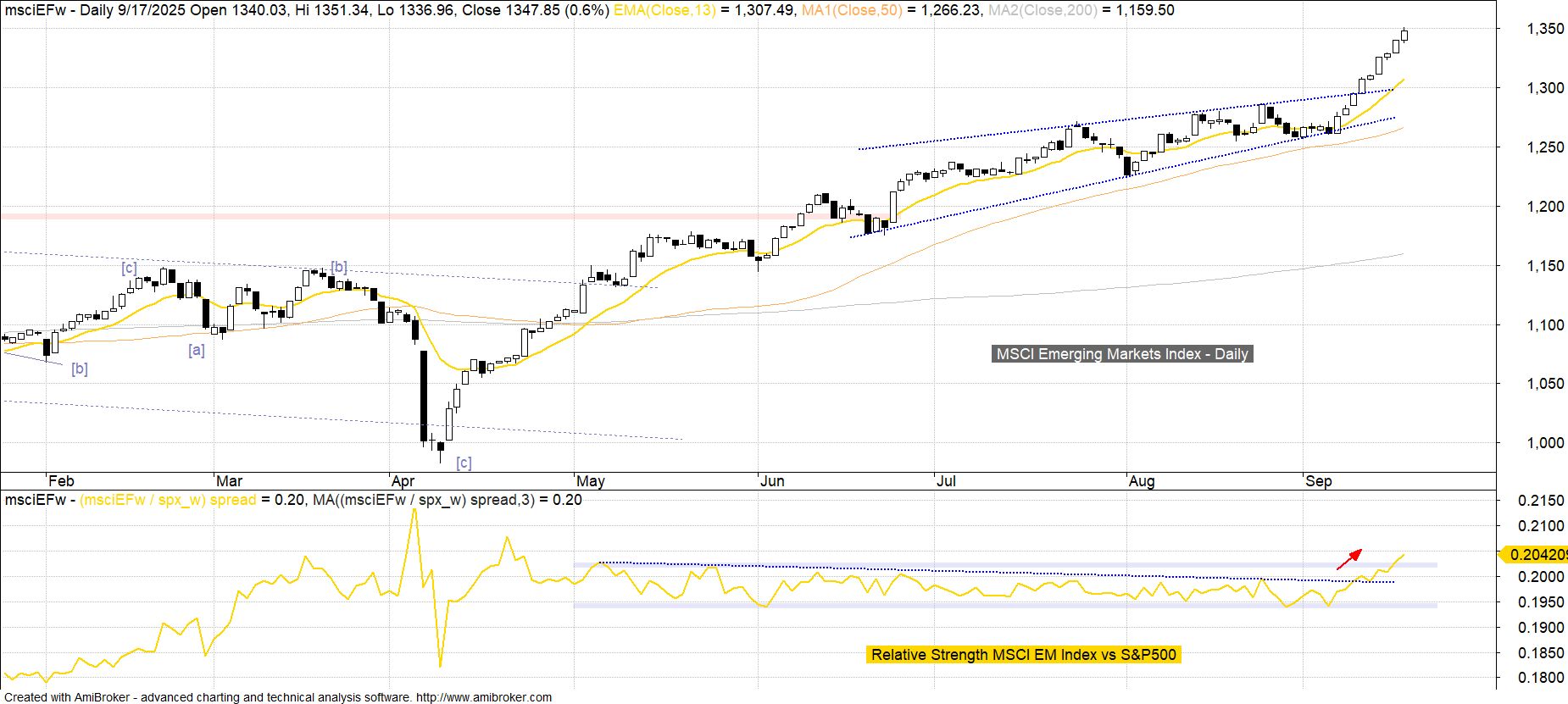Click the Relative Strength MSCI EM Index label
1568x704 pixels.
click(x=1024, y=654)
